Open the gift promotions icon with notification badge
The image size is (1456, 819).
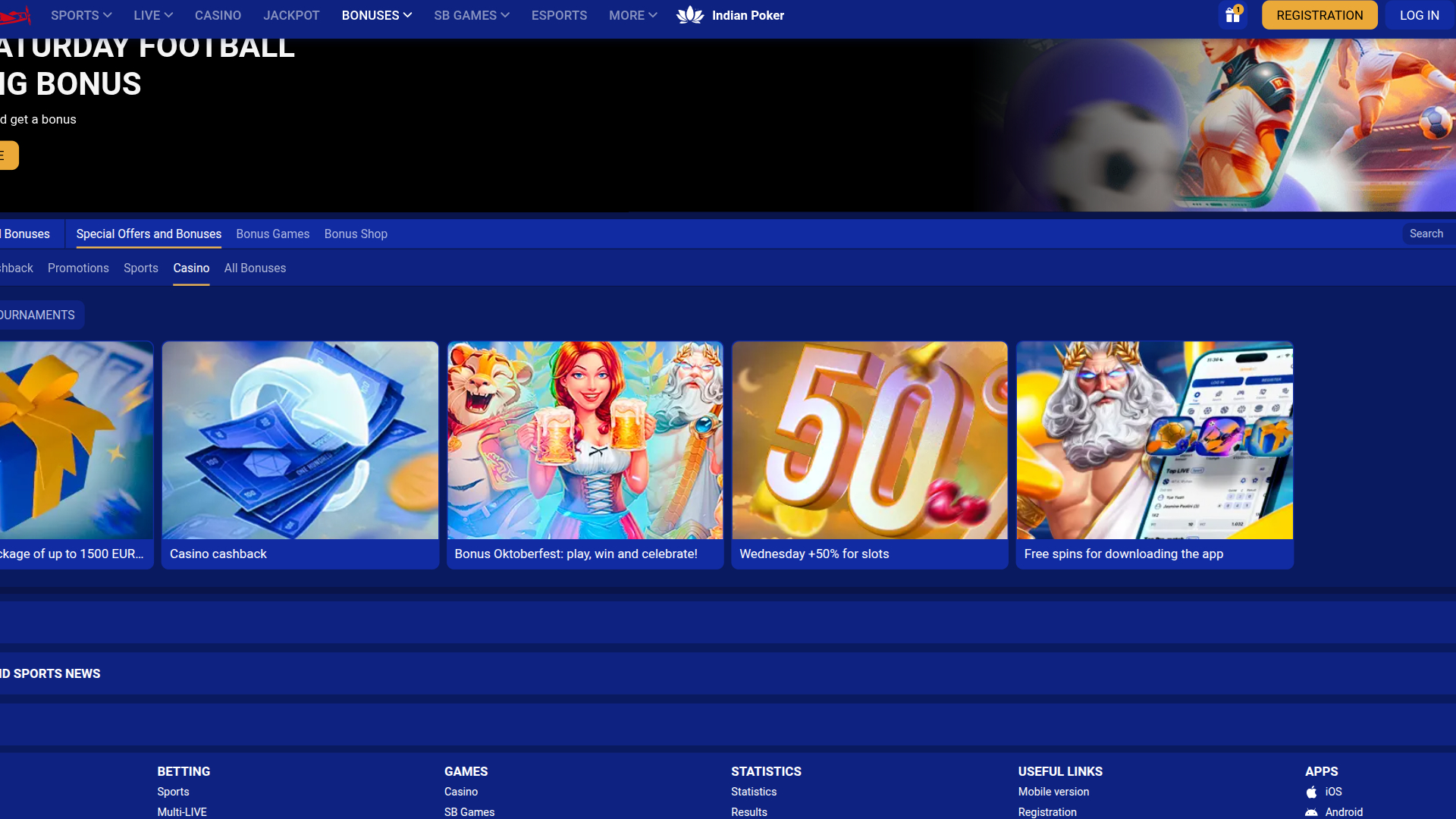coord(1232,15)
